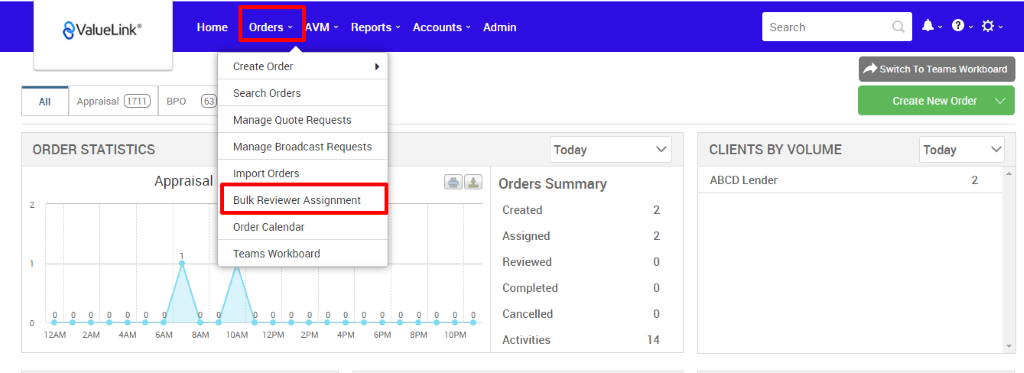The image size is (1024, 373).
Task: Go to the Home page
Action: [x=212, y=27]
